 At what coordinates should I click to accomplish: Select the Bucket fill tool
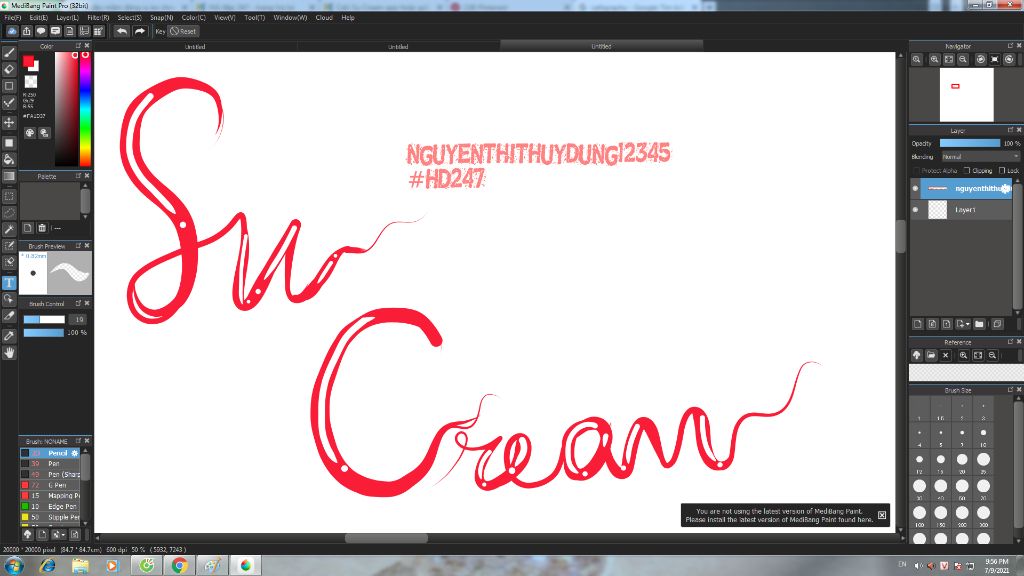coord(9,159)
